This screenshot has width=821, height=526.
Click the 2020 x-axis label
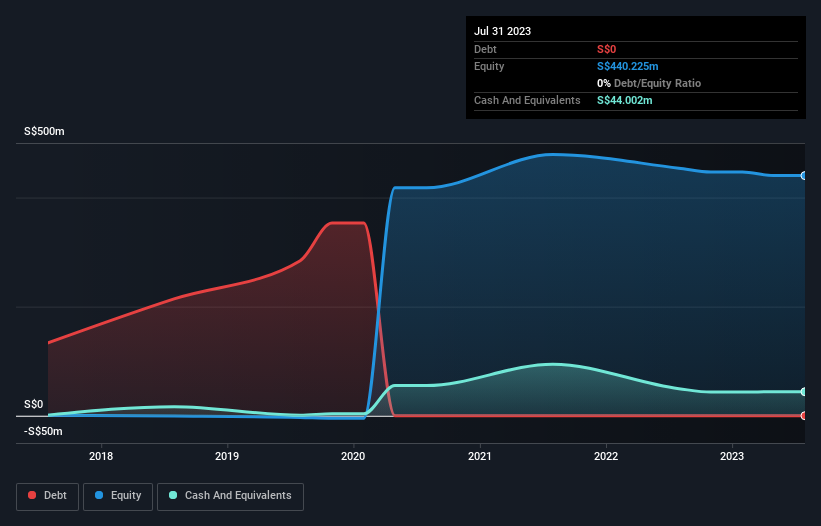[353, 456]
